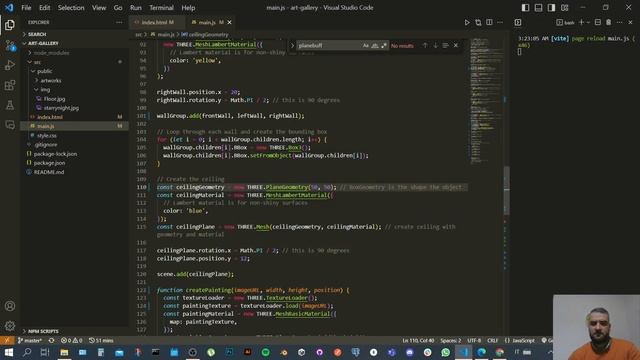Expand the NPM SCRIPTS section

coord(43,331)
